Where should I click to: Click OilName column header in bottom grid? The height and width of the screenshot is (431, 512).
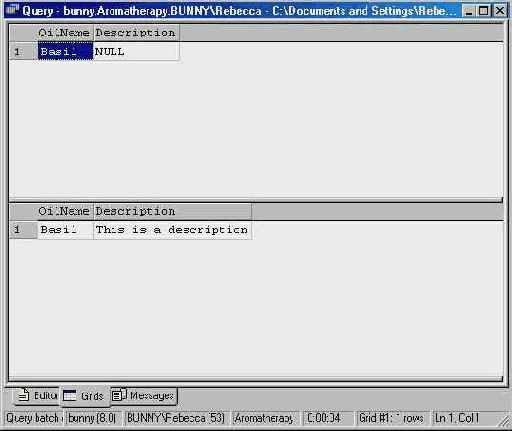pyautogui.click(x=65, y=211)
